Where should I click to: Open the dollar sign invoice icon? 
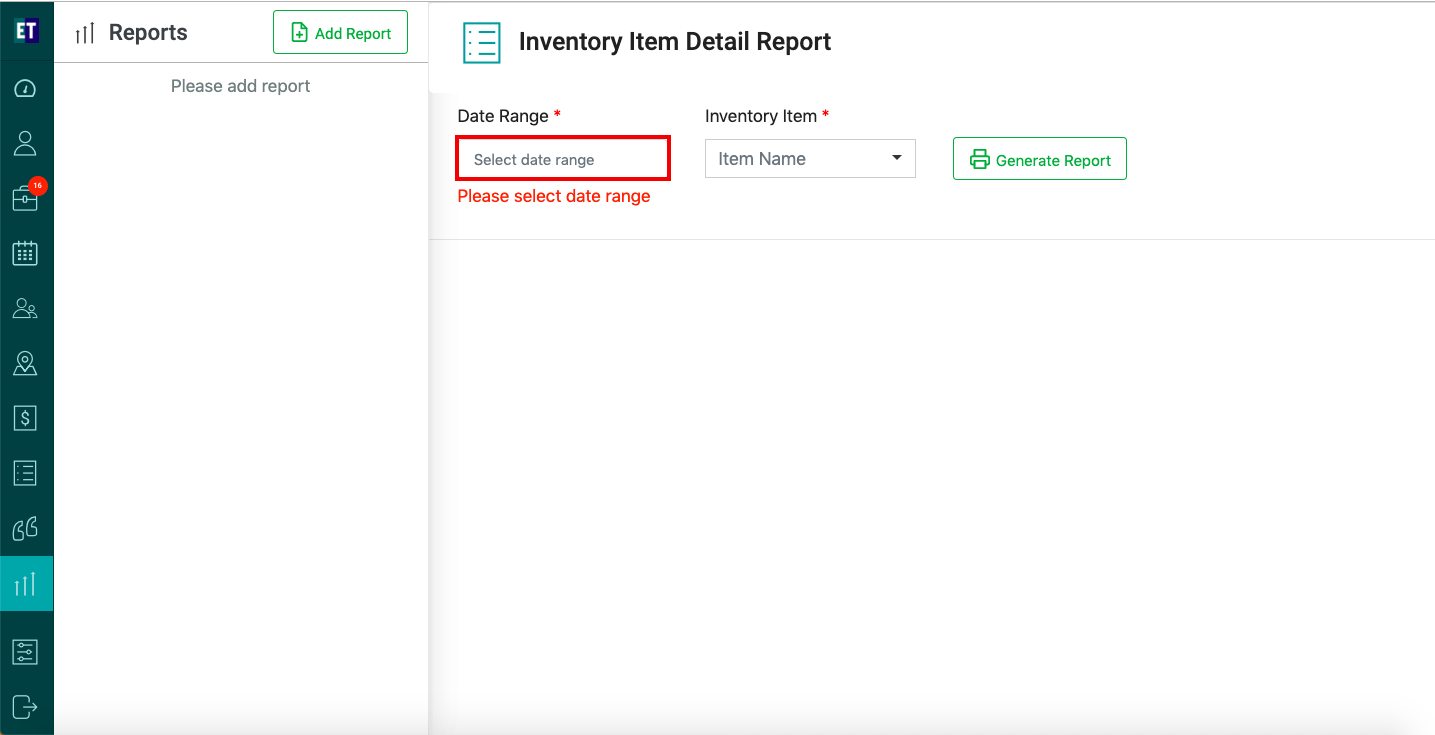(x=25, y=418)
